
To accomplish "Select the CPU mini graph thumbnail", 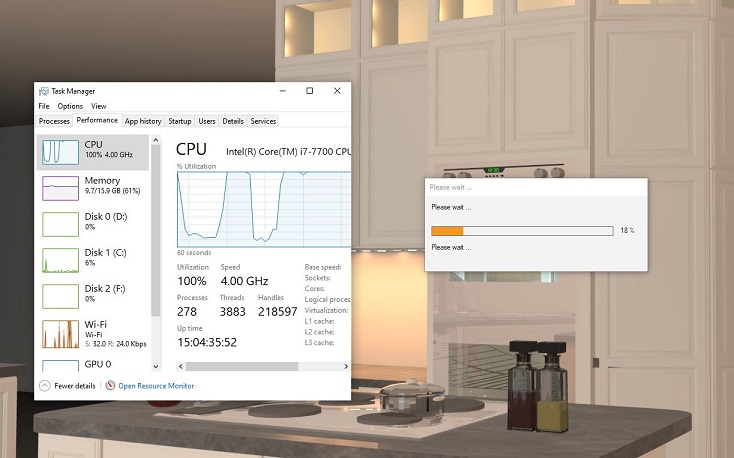I will pos(60,152).
